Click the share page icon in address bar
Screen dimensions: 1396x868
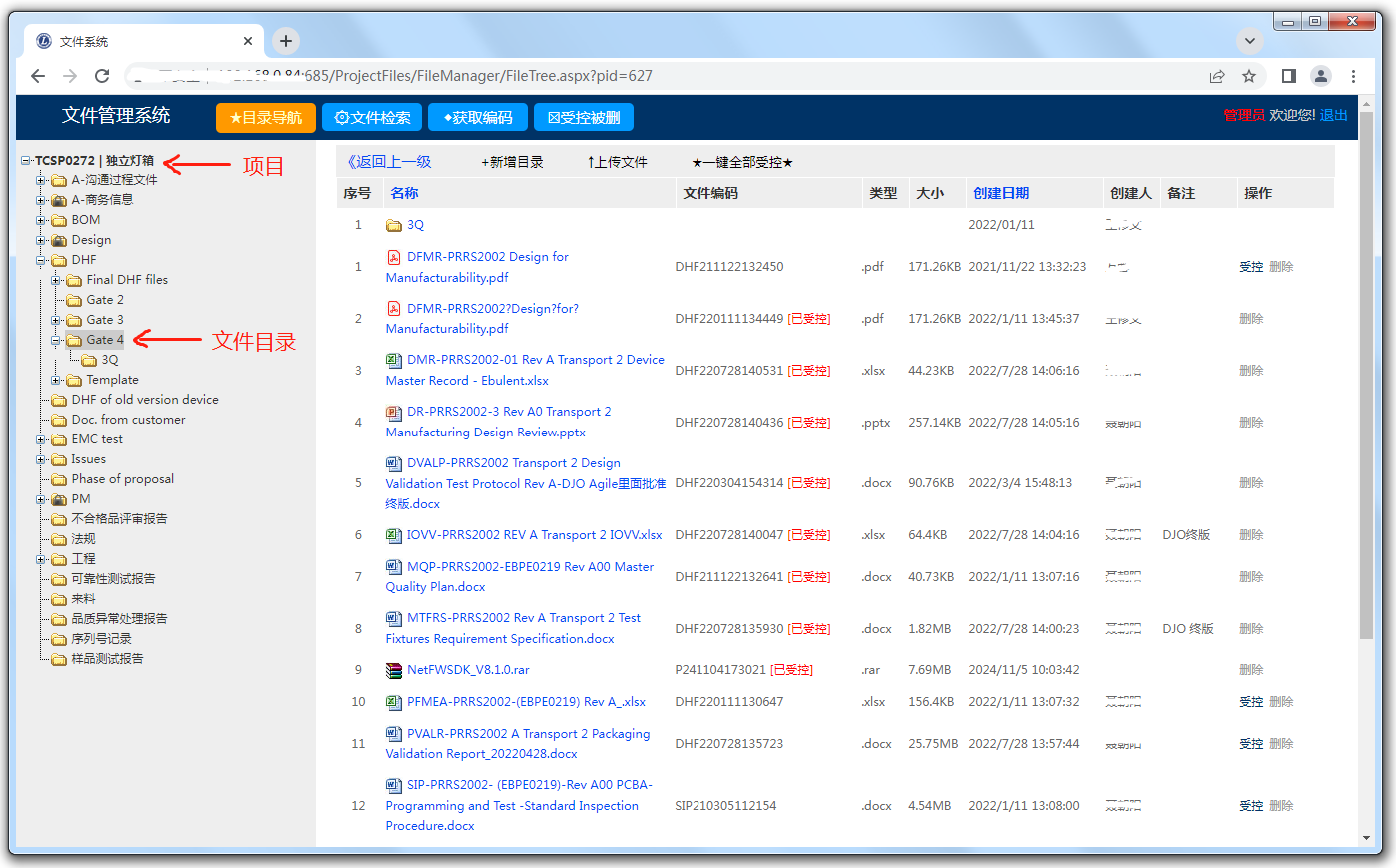tap(1217, 76)
